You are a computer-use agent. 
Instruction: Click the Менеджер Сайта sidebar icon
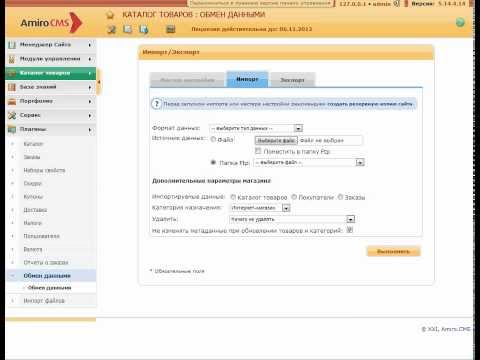point(12,45)
